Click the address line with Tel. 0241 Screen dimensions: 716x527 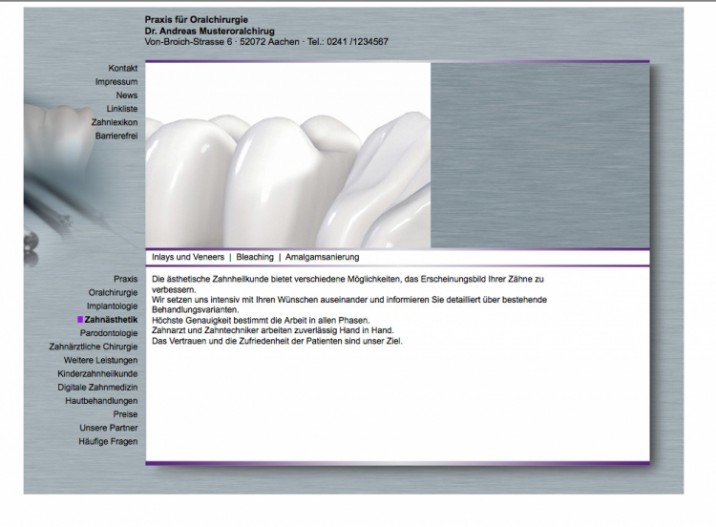(267, 42)
